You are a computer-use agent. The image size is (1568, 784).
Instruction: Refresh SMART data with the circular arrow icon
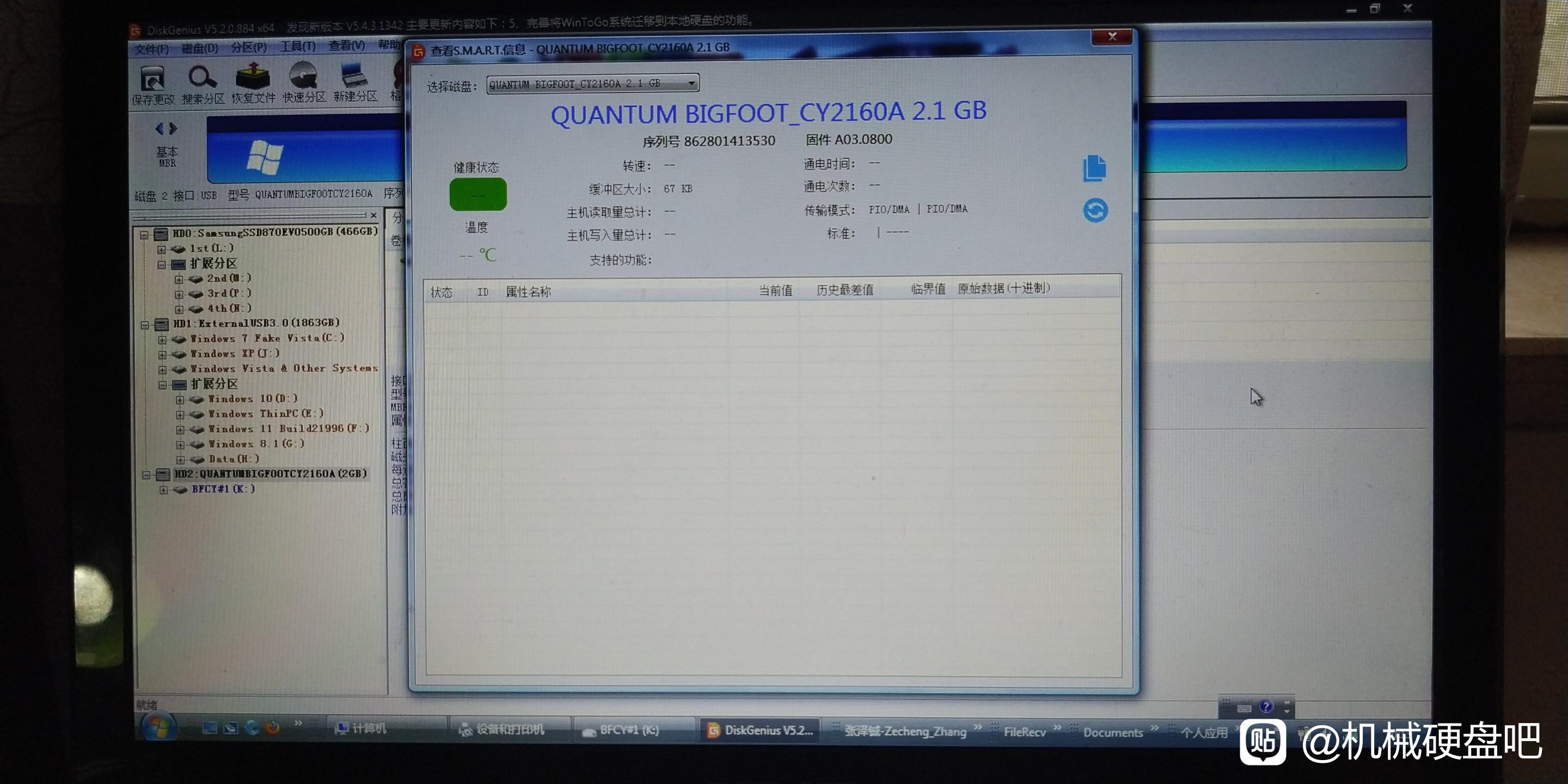click(1095, 211)
